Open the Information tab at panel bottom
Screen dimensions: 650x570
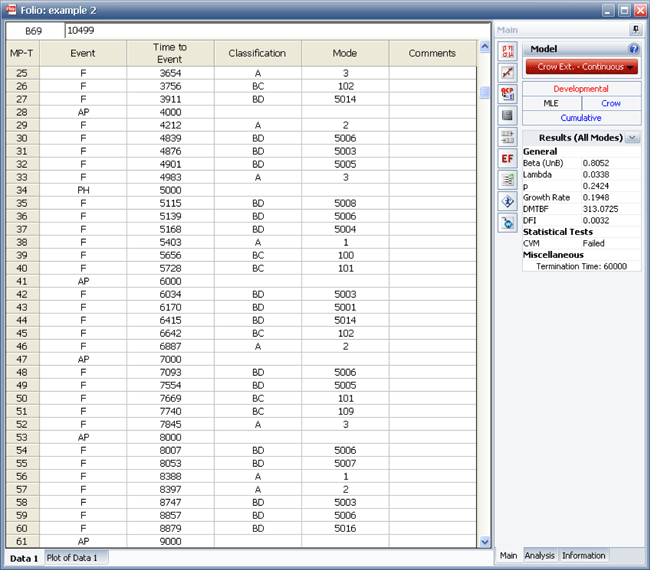(583, 555)
